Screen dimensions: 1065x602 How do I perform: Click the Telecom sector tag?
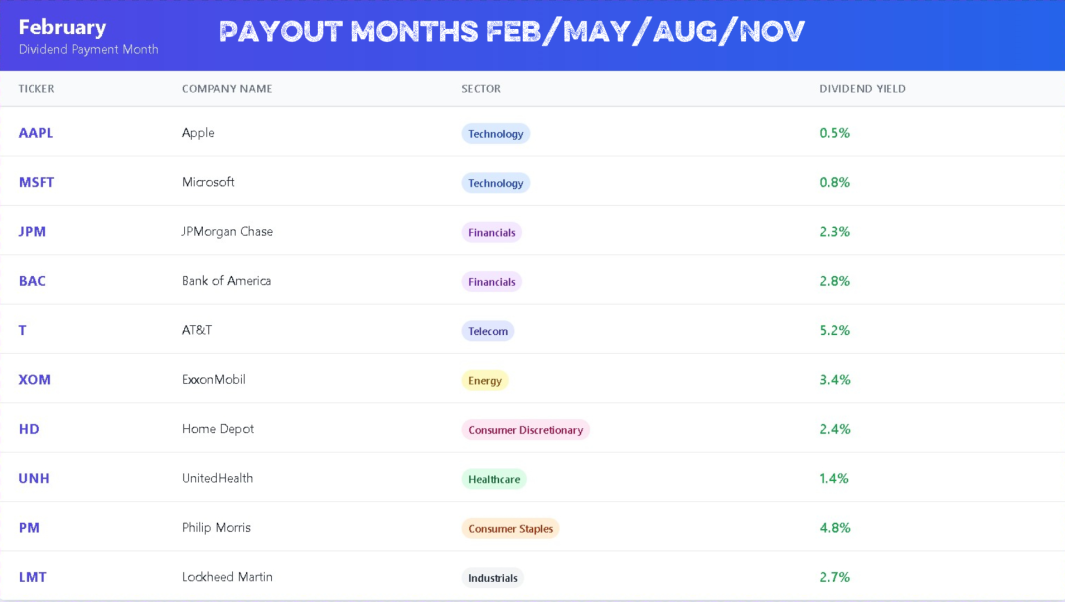point(488,331)
